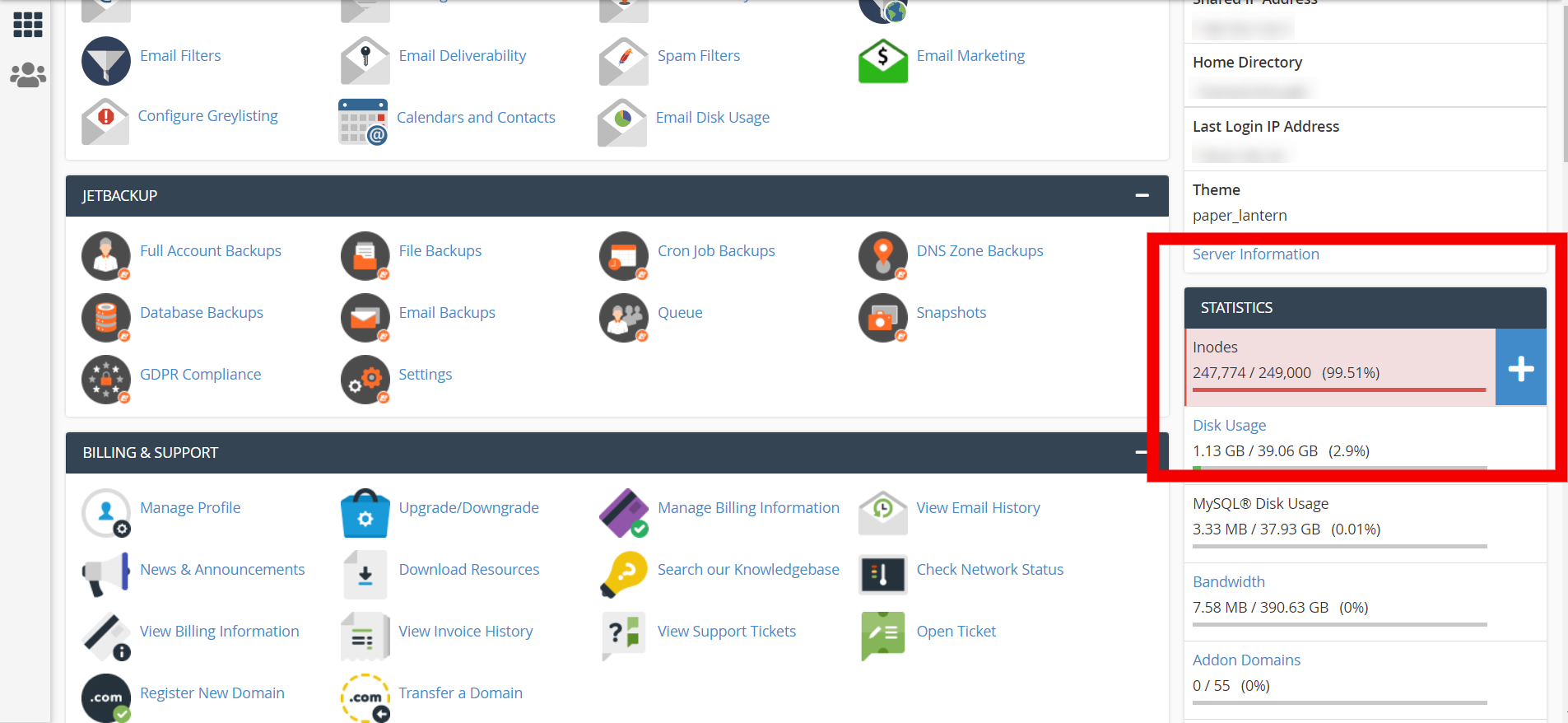Collapse the BILLING & SUPPORT section

coord(1141,452)
